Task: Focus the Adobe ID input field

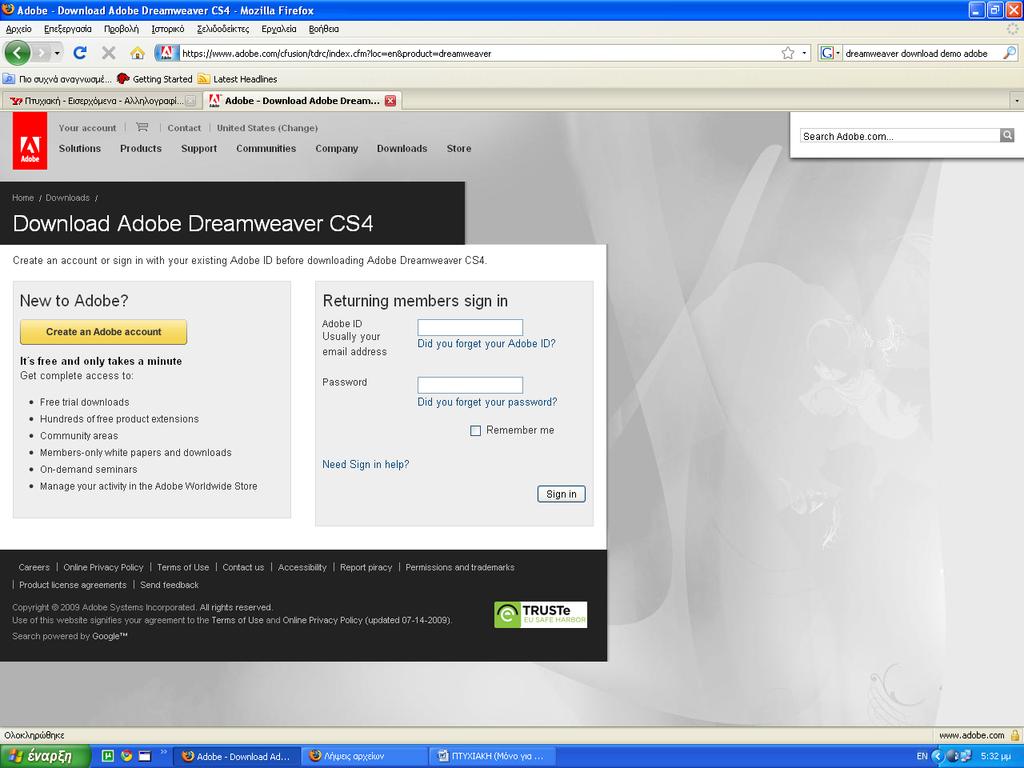Action: click(470, 327)
